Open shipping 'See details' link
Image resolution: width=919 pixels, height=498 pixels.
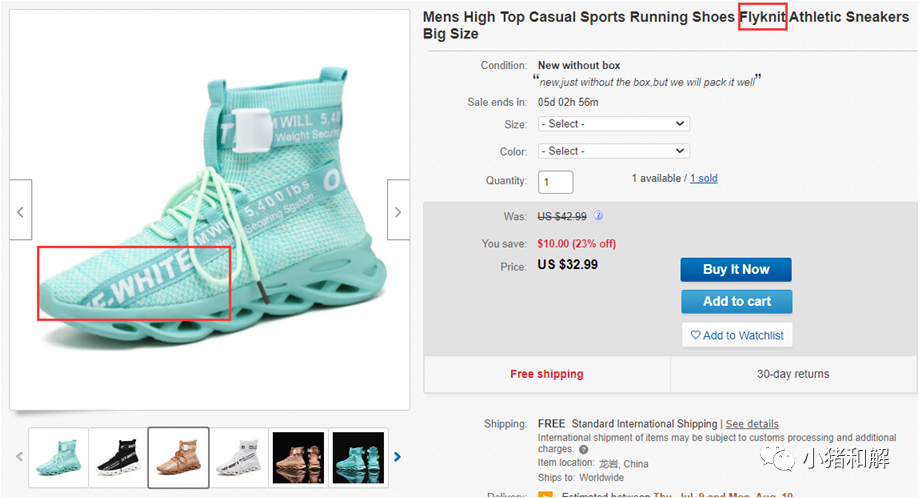coord(751,424)
